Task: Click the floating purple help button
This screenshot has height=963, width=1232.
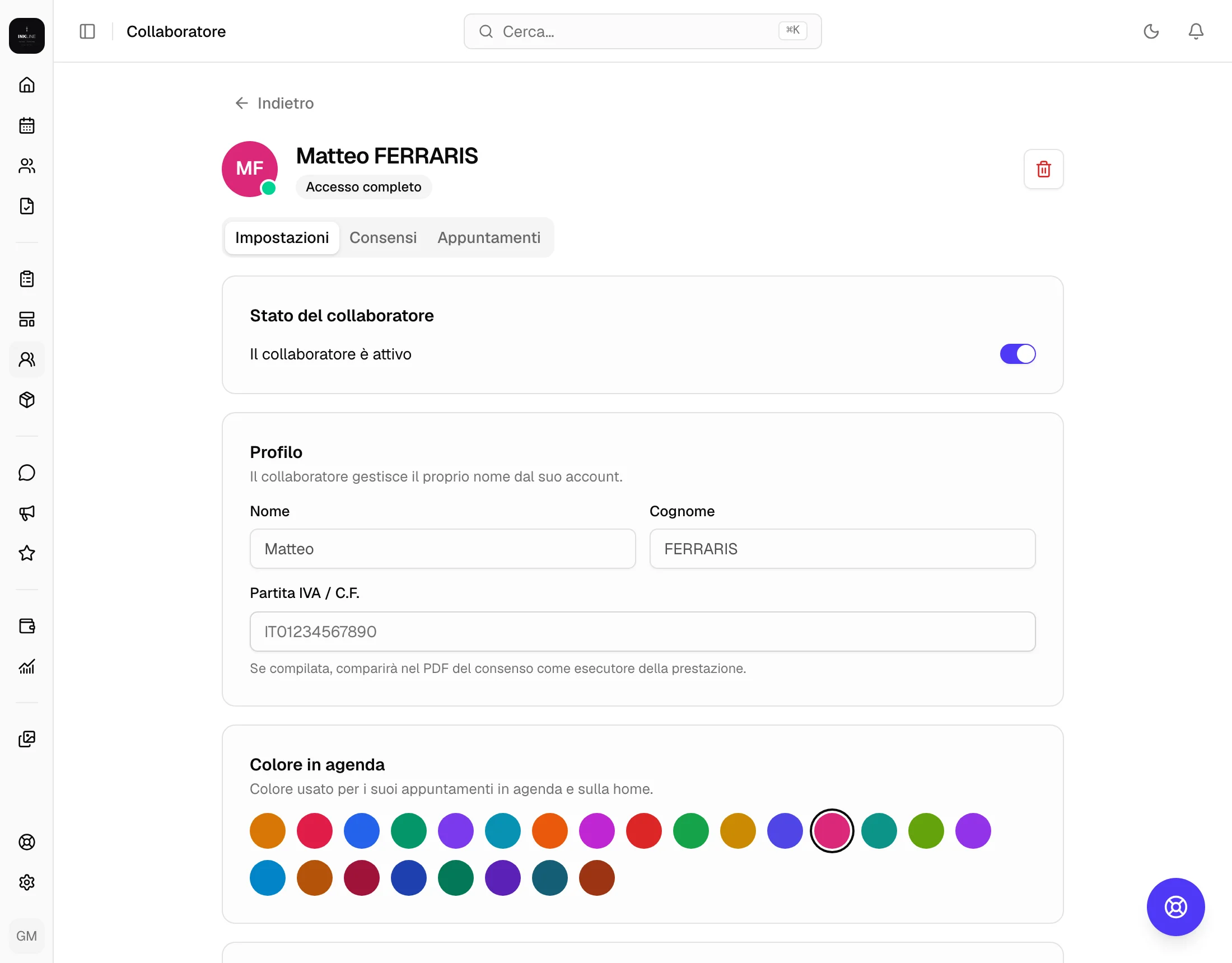Action: (1175, 907)
